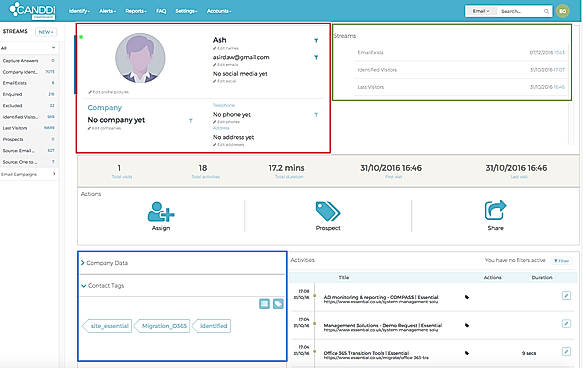Open the Activities Filter button
The image size is (583, 368).
562,261
